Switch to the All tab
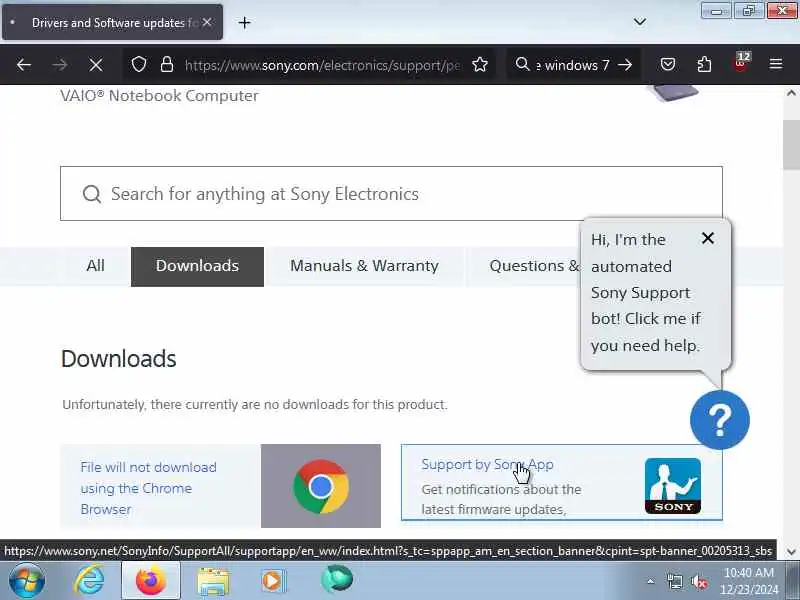800x600 pixels. (95, 266)
